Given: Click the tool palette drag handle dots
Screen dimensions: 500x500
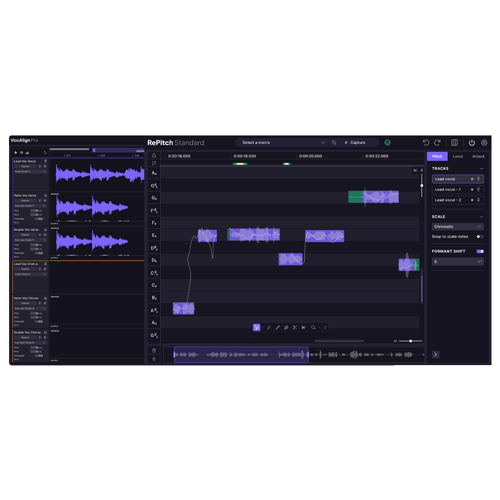Looking at the screenshot, I should coord(325,328).
